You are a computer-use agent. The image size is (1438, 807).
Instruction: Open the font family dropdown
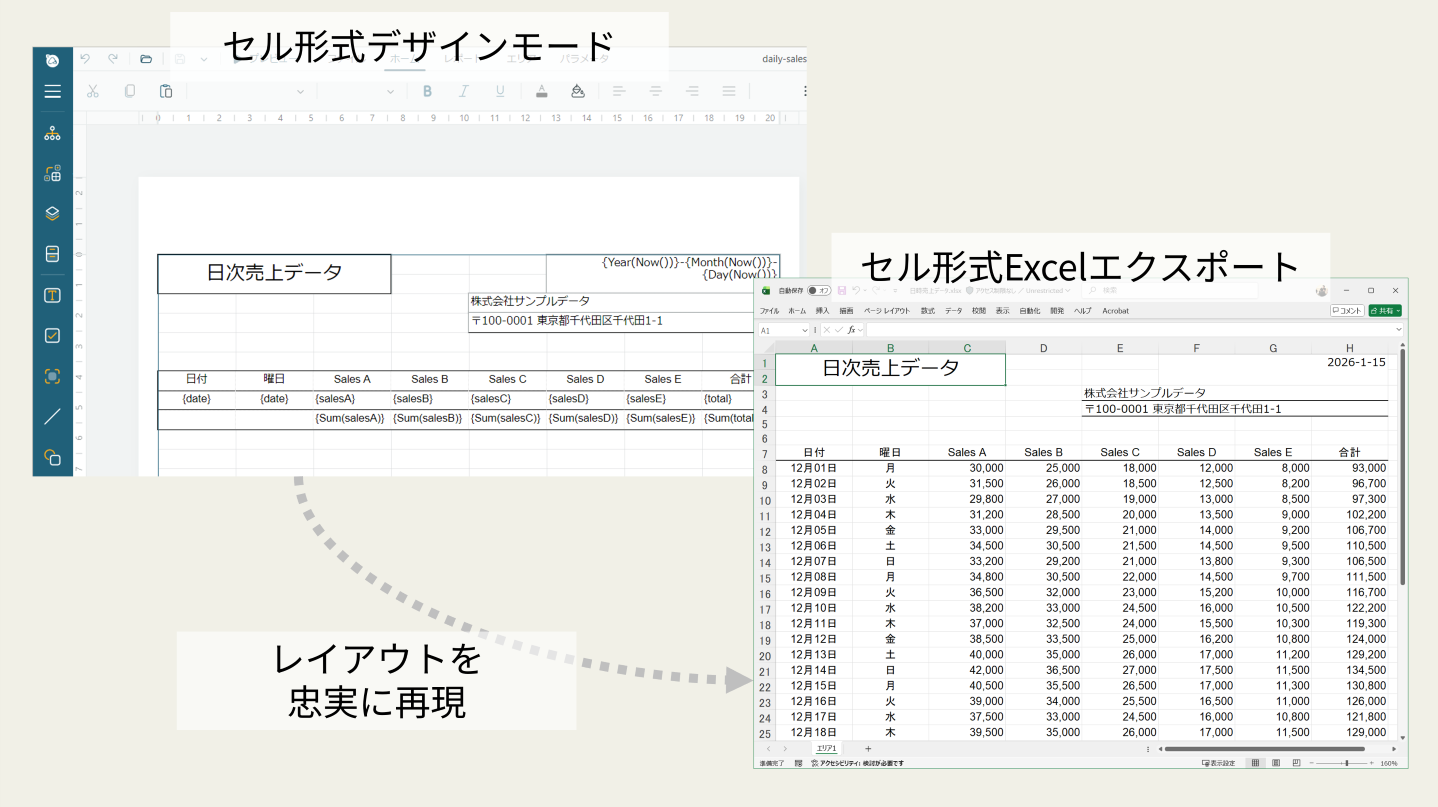pyautogui.click(x=250, y=91)
